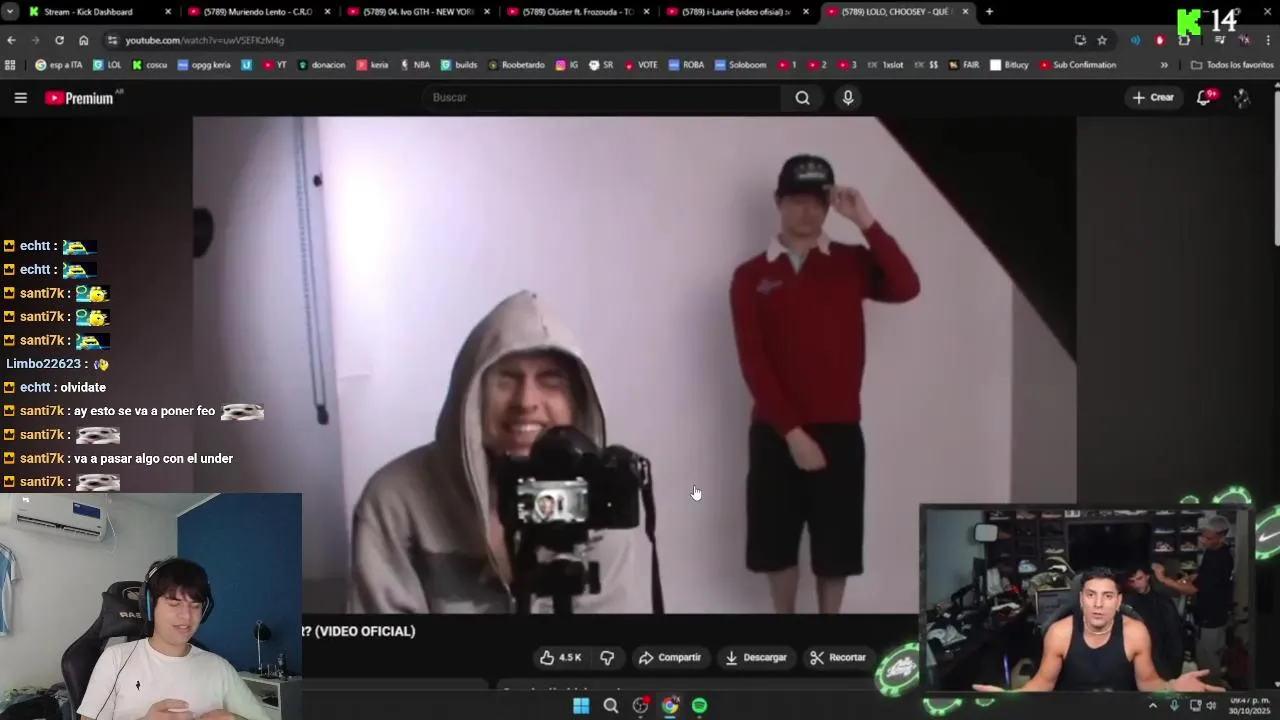
Task: Open the VOTE bookmark
Action: (641, 65)
